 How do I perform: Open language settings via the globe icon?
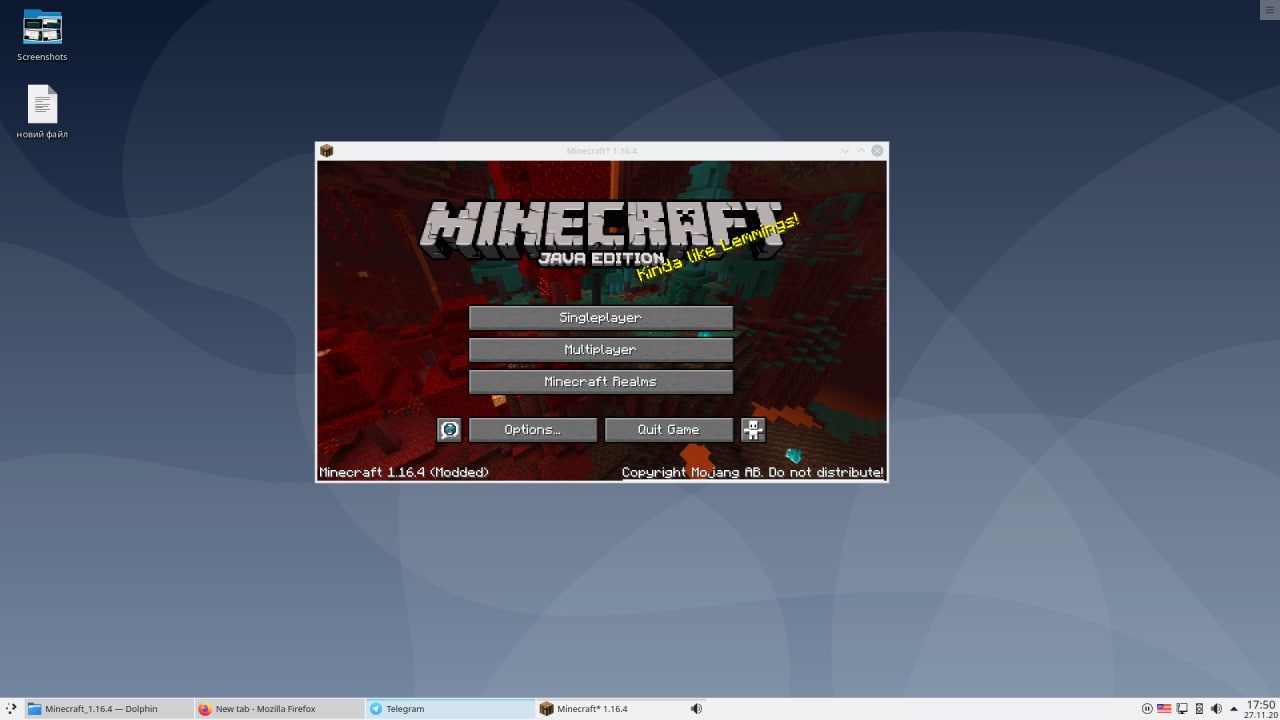[449, 430]
